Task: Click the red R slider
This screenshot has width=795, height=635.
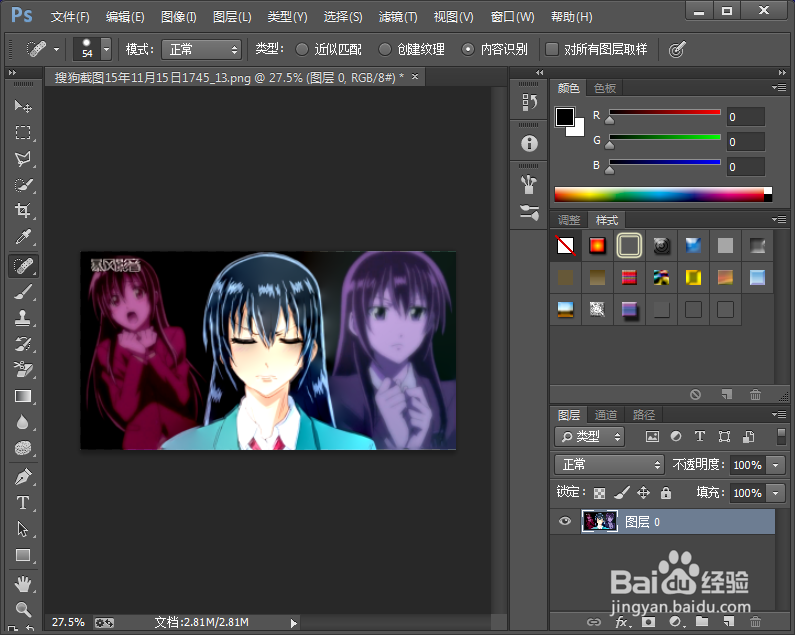Action: 664,114
